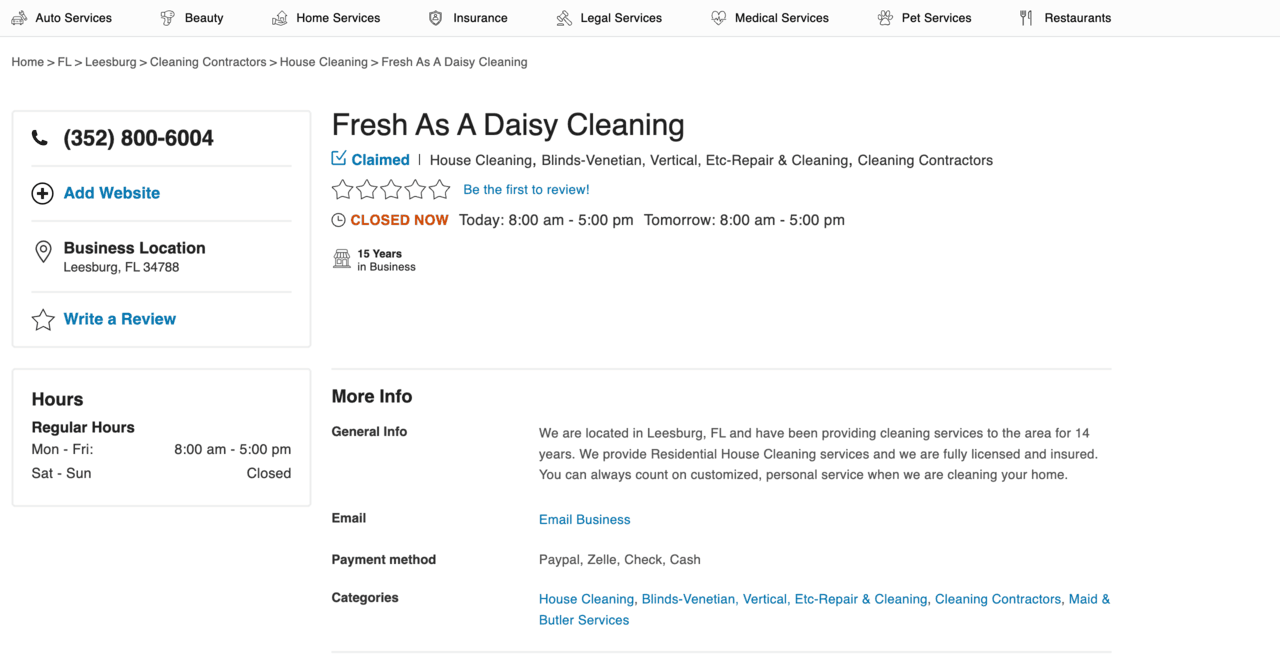Open the Write a Review link

click(119, 319)
